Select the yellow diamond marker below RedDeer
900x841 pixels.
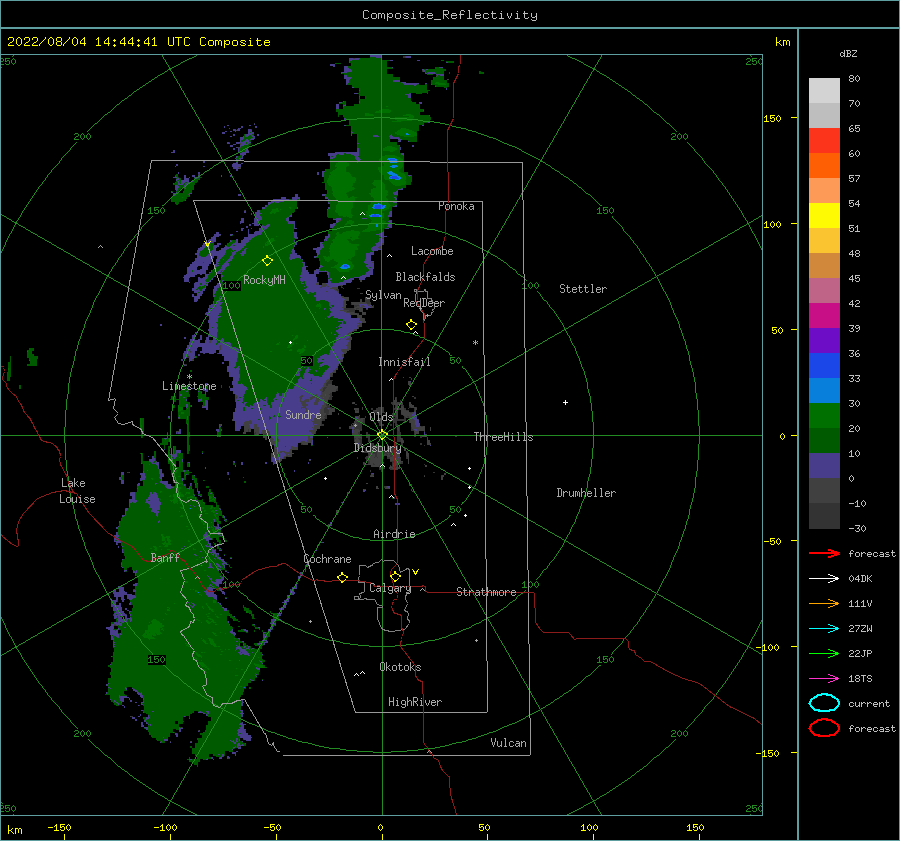click(x=411, y=325)
